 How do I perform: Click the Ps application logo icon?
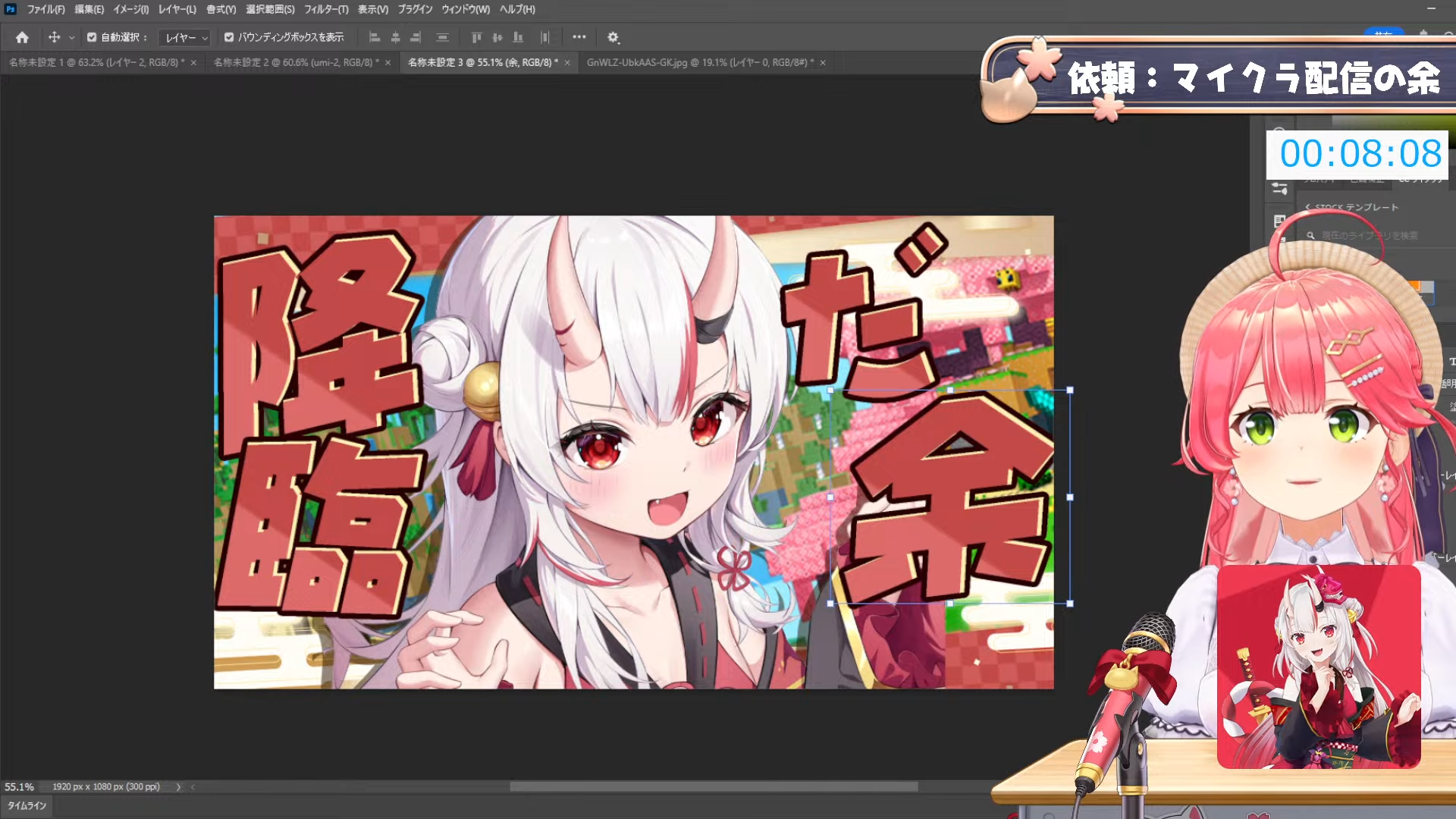coord(10,9)
